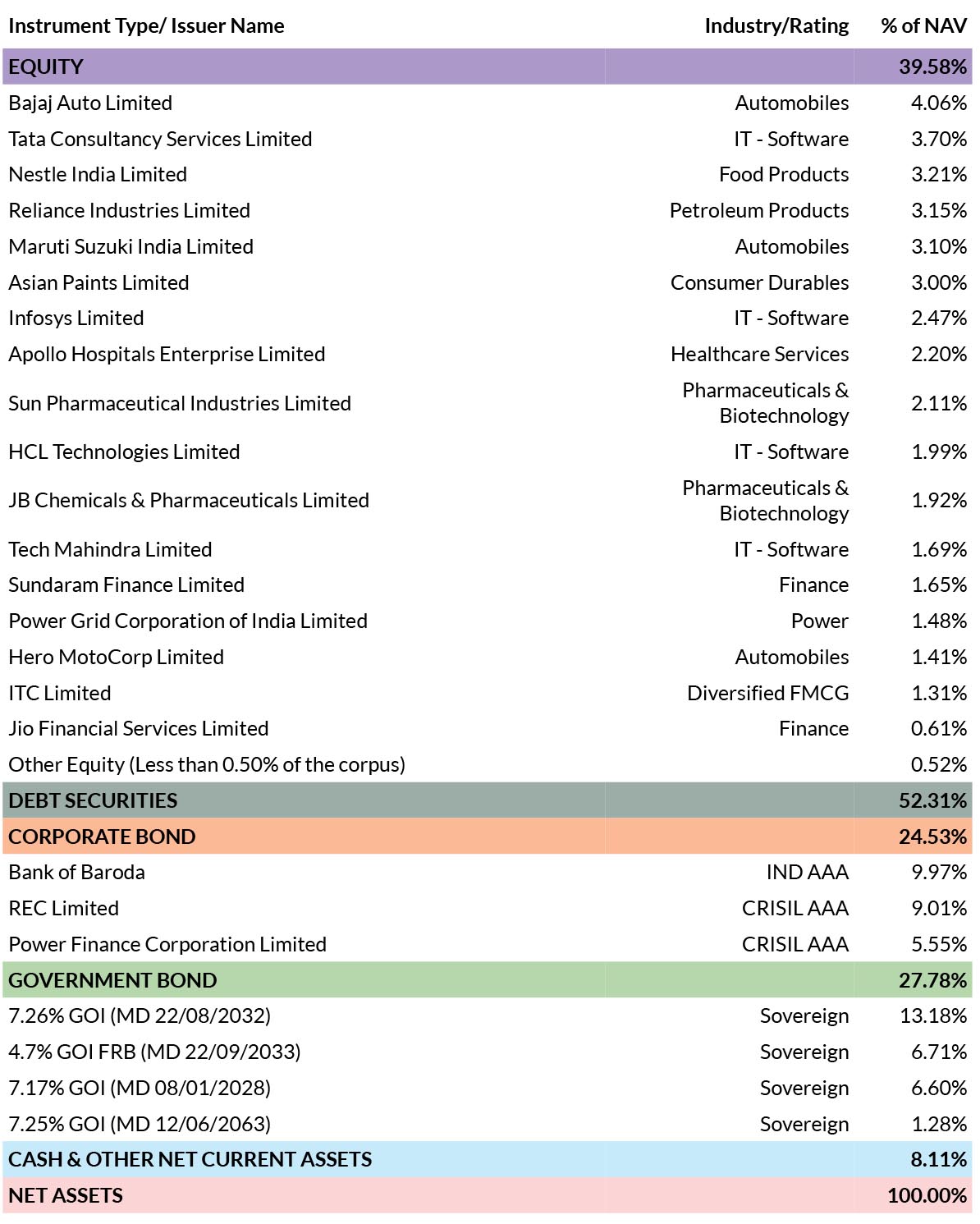Click the % of NAV column header

click(923, 25)
